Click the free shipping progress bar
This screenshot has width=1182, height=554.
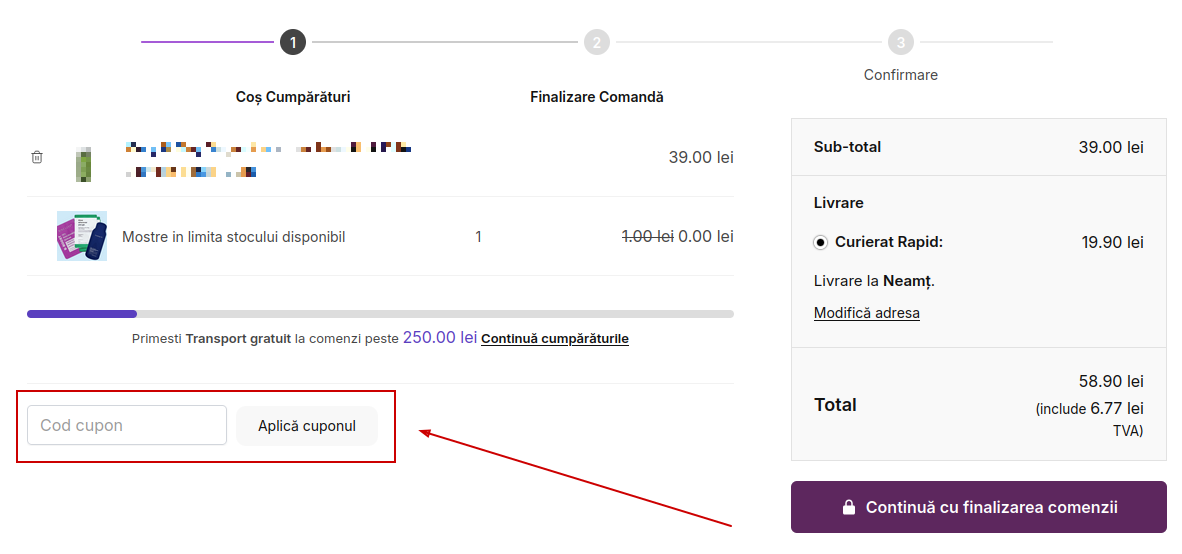[x=380, y=314]
